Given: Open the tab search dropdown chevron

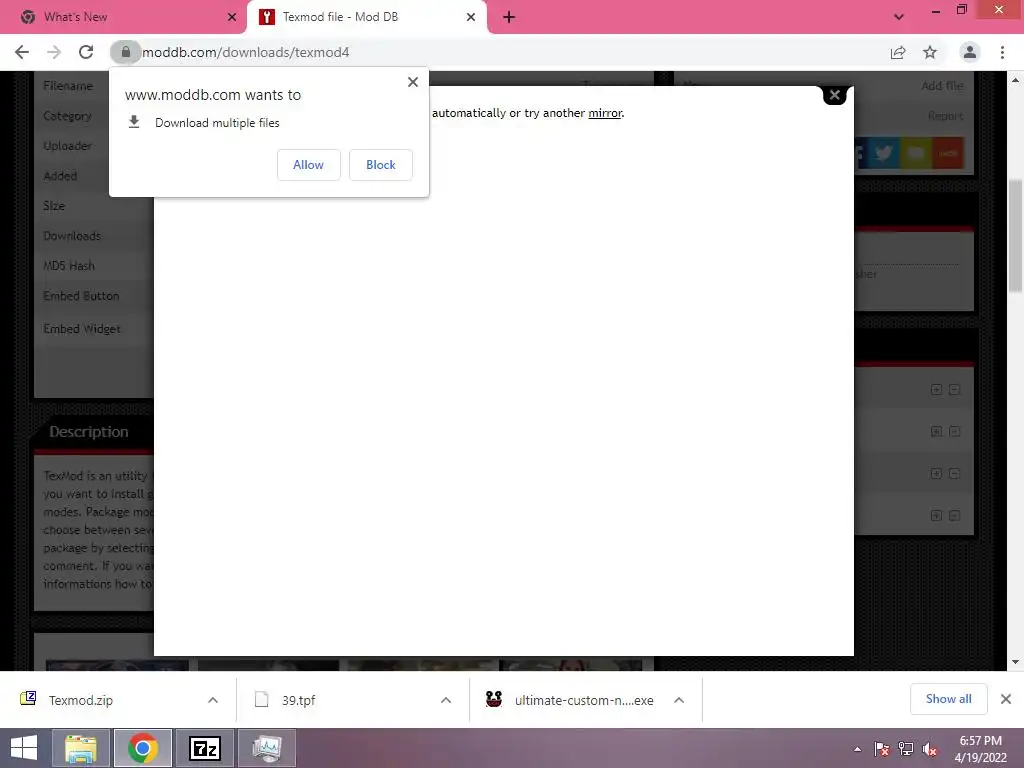Looking at the screenshot, I should [x=899, y=17].
